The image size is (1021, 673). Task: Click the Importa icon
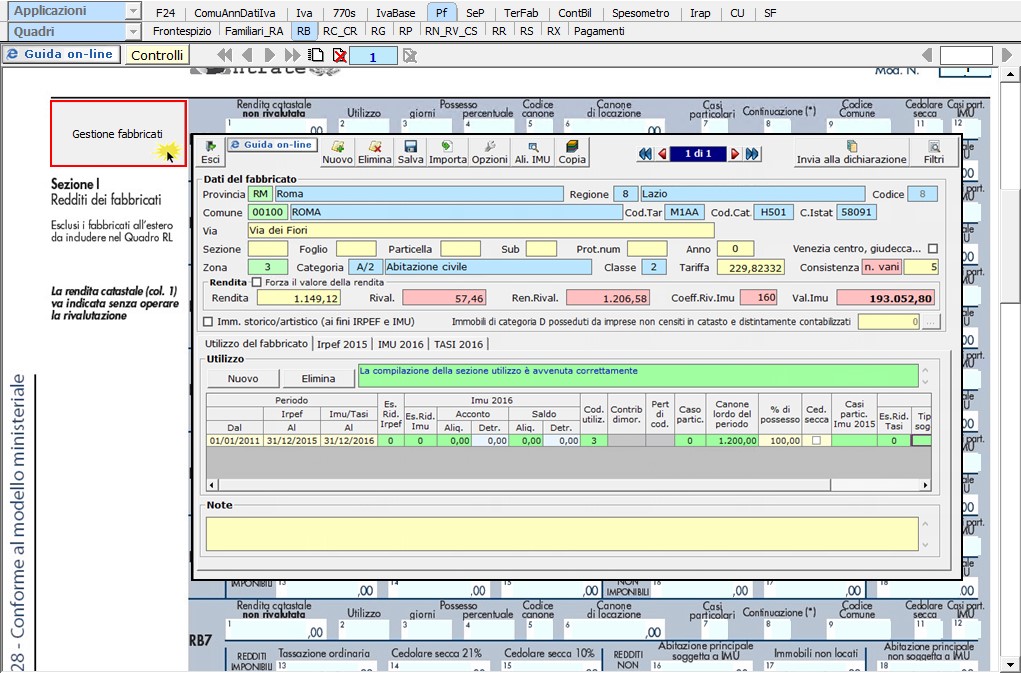click(x=447, y=152)
